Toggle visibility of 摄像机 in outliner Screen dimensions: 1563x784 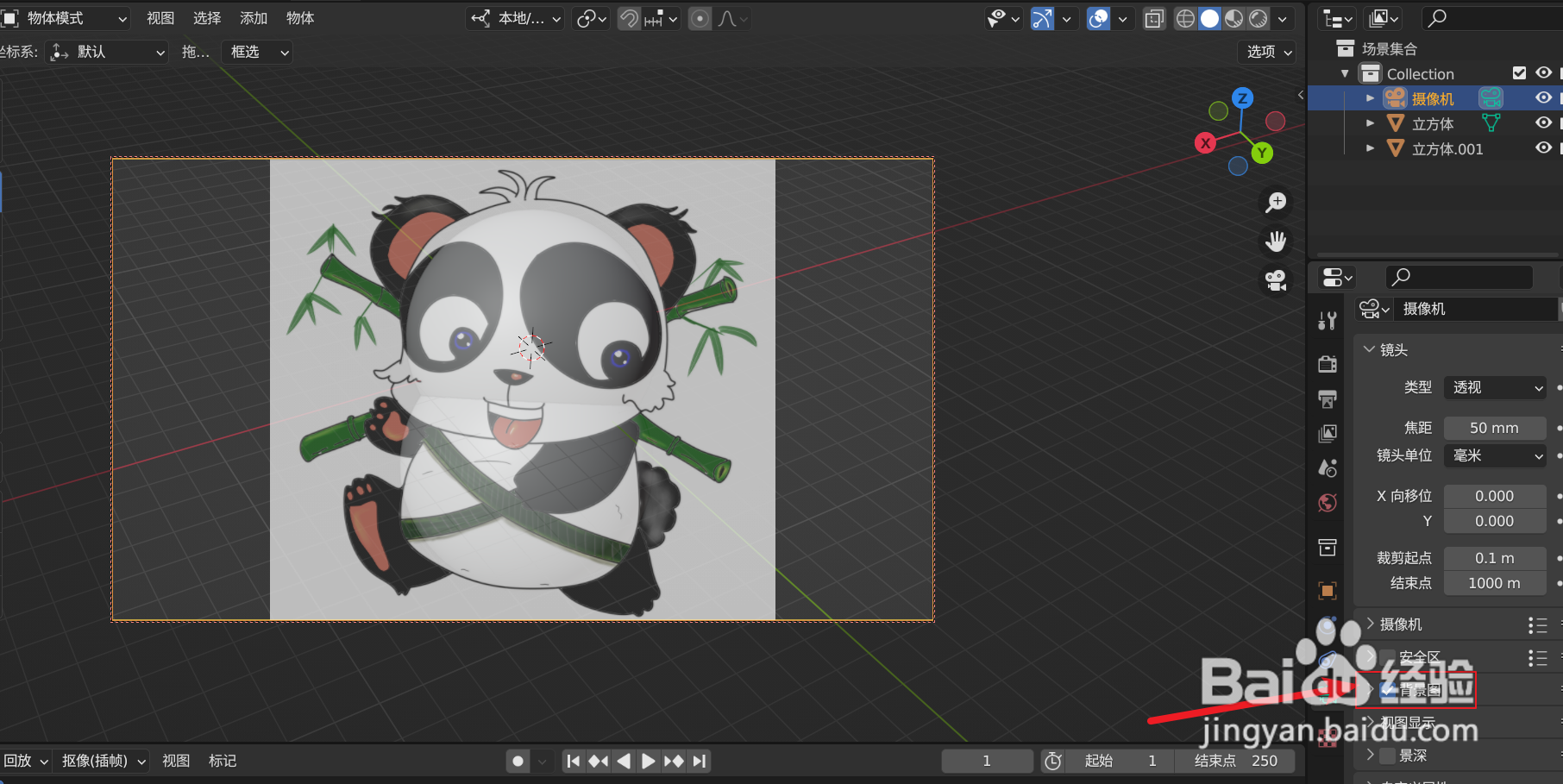point(1543,98)
